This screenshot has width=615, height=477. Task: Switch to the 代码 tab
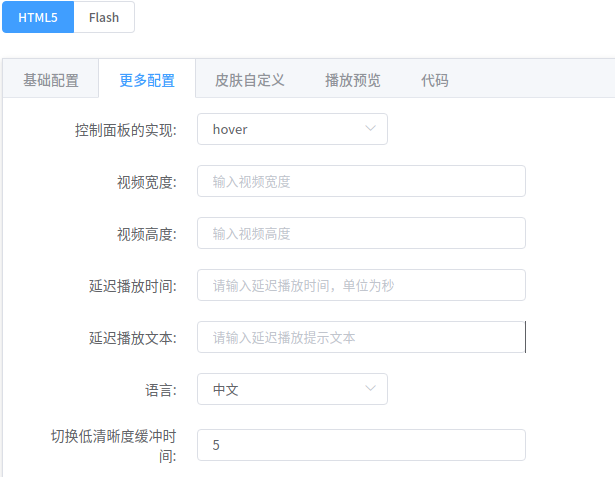[x=435, y=80]
